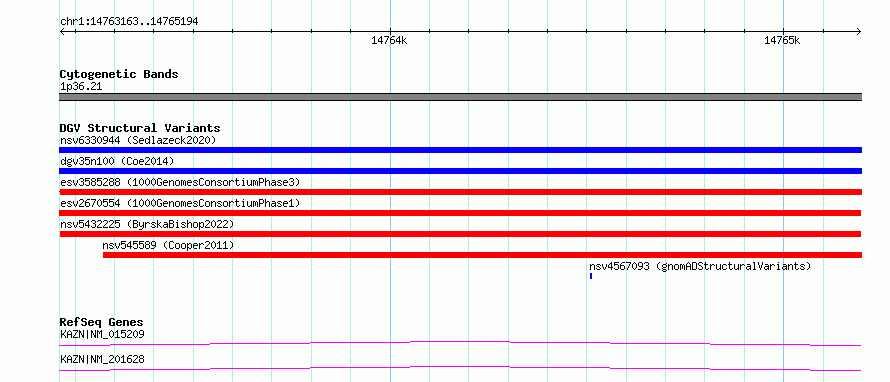Click the red bar for nsv5432225

click(460, 234)
